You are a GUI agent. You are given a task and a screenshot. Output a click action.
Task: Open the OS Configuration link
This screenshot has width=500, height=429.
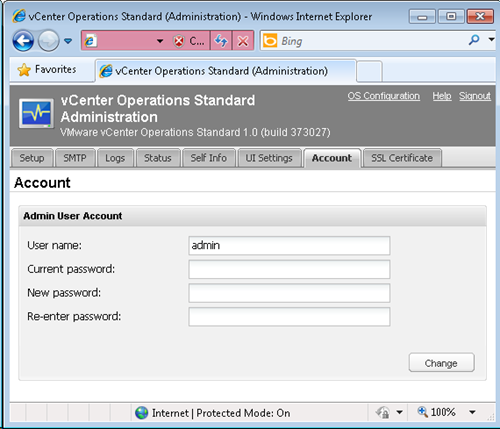click(x=384, y=96)
